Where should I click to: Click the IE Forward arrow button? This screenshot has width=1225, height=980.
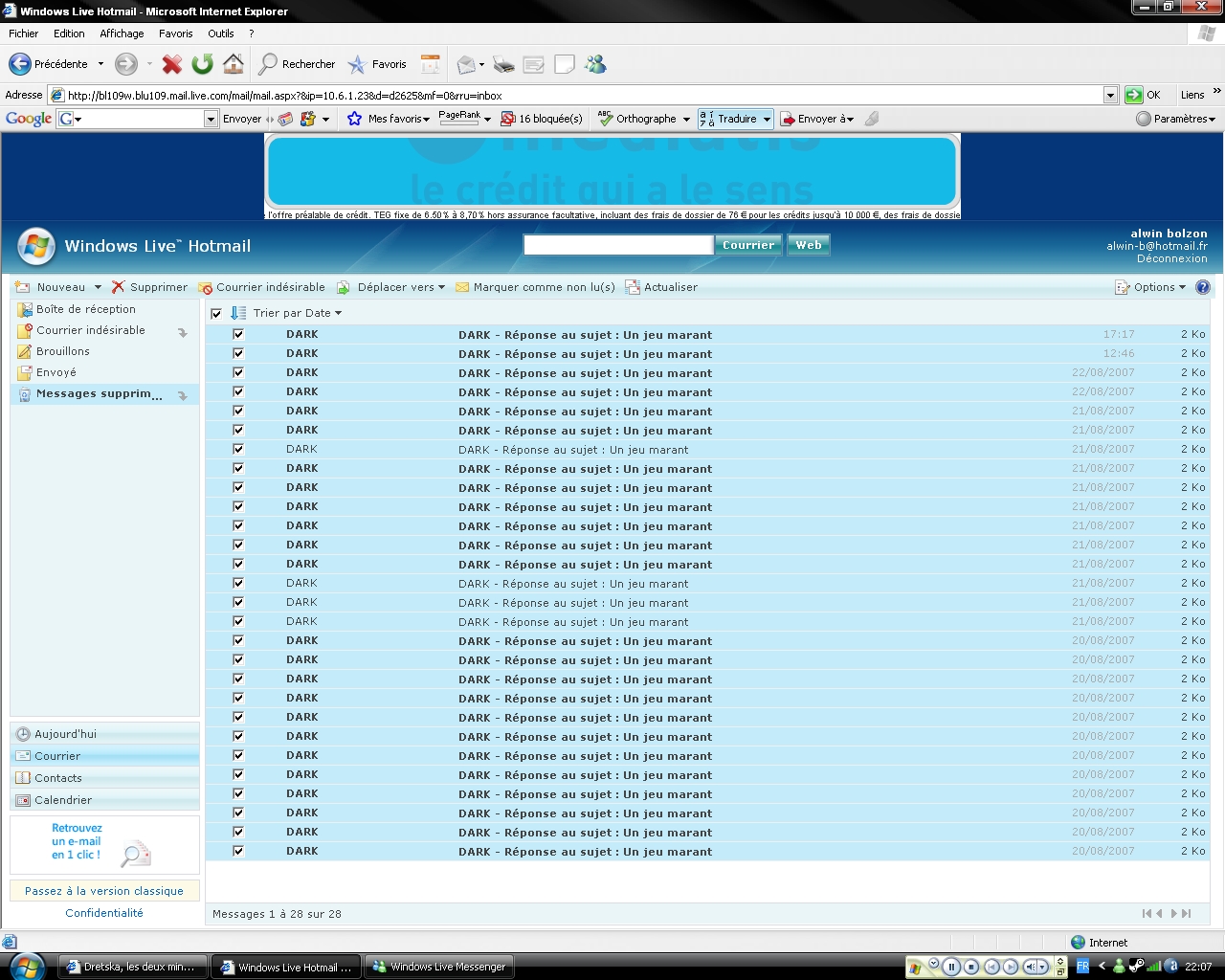(126, 64)
